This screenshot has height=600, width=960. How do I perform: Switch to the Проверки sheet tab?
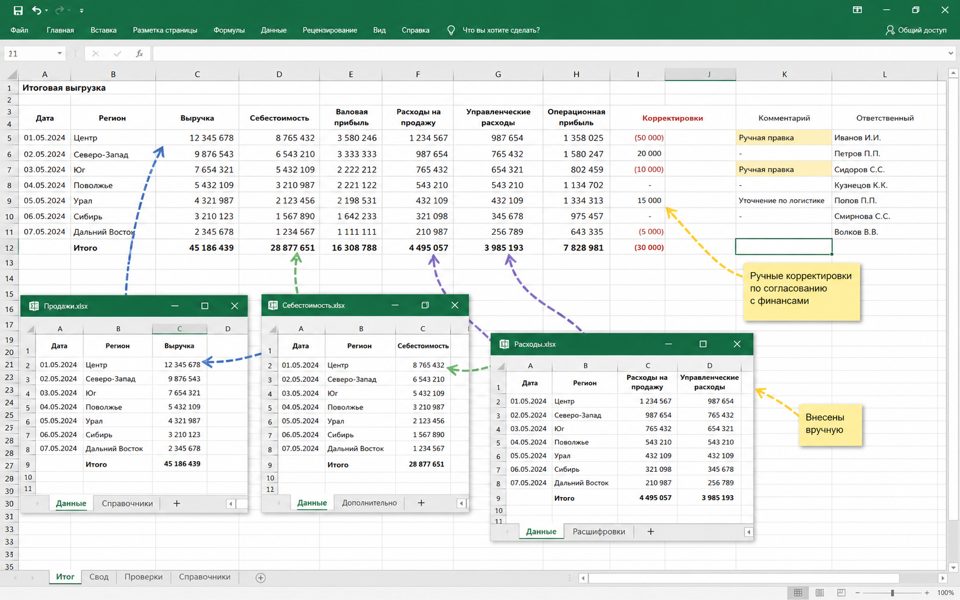click(x=143, y=577)
